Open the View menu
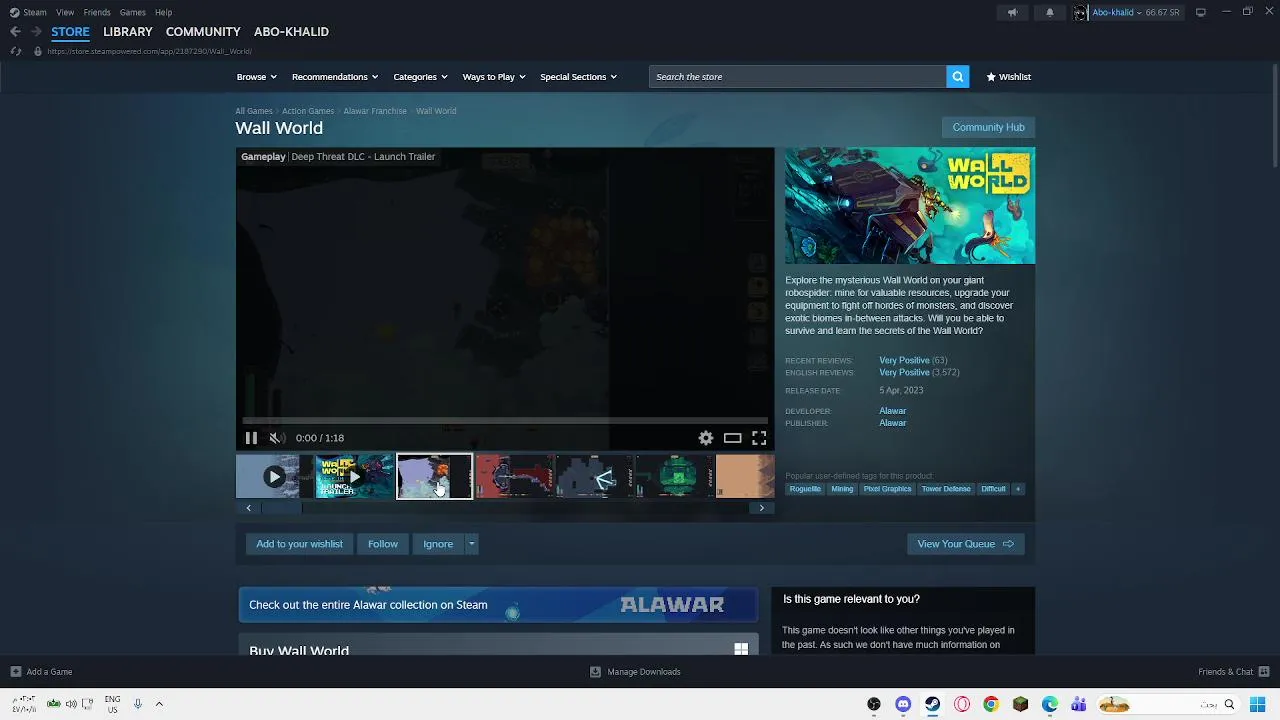 click(x=65, y=12)
